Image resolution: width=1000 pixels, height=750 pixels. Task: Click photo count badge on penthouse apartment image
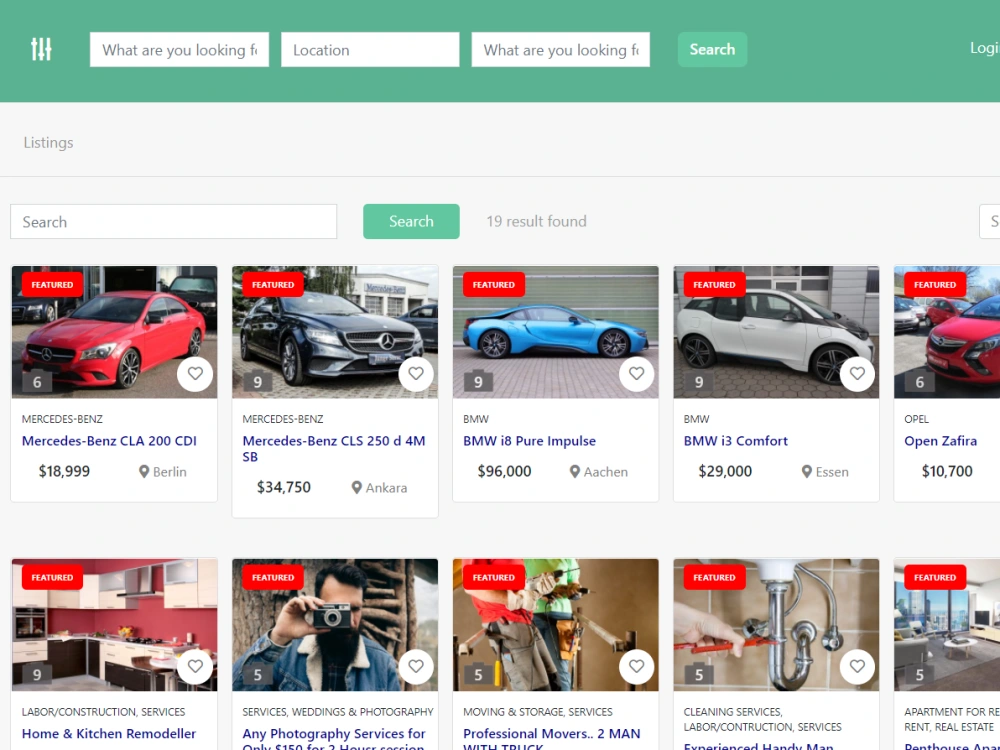[x=920, y=674]
